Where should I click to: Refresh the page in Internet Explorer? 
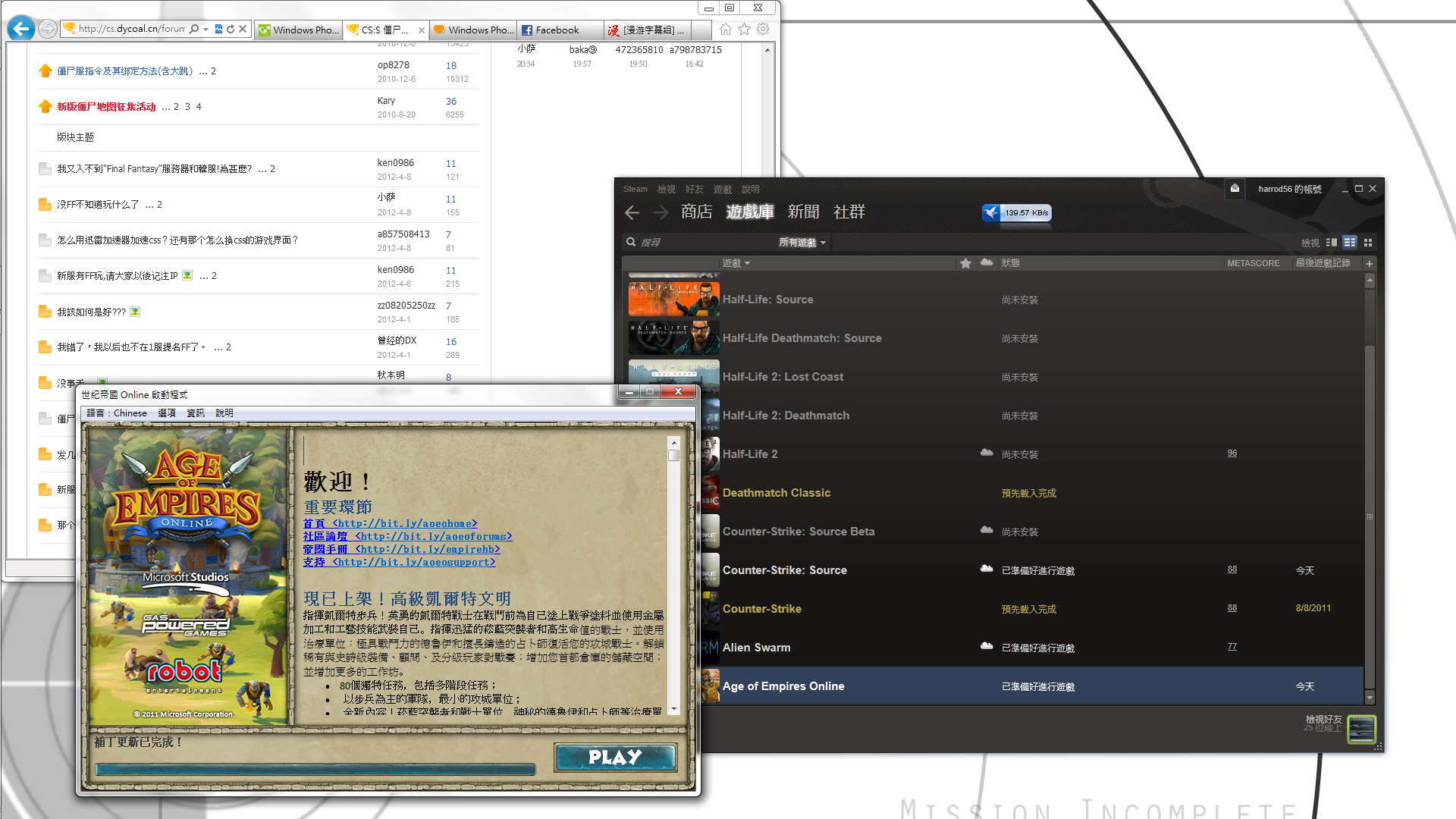tap(231, 29)
